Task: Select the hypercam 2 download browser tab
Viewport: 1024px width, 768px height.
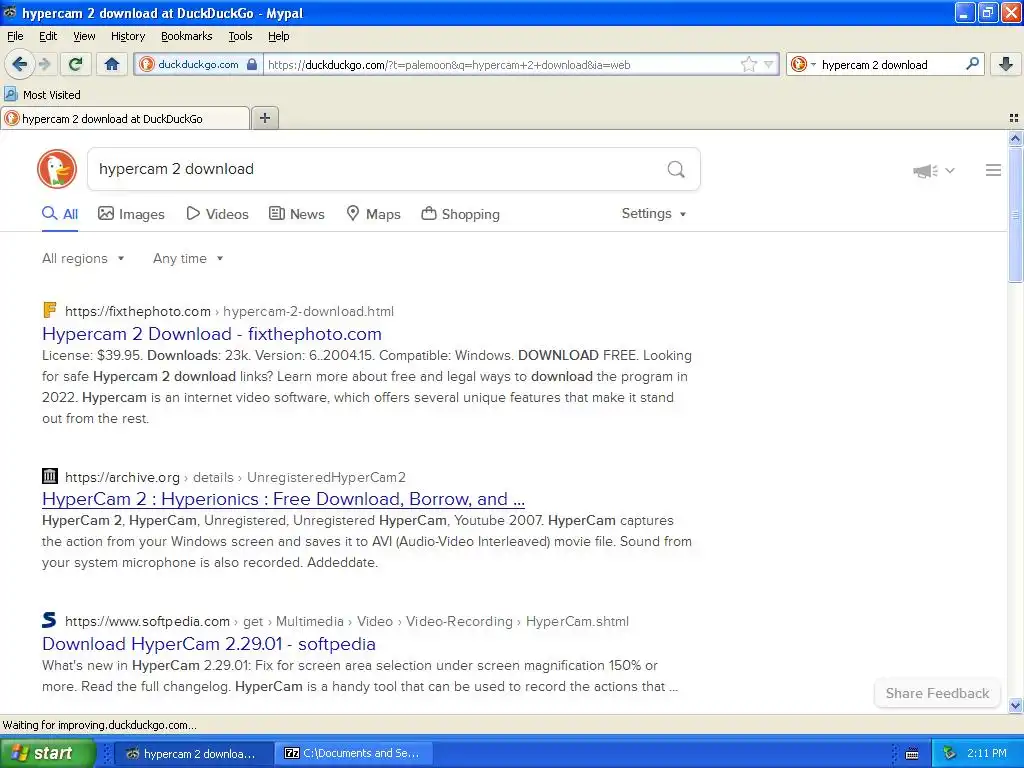Action: pyautogui.click(x=125, y=118)
